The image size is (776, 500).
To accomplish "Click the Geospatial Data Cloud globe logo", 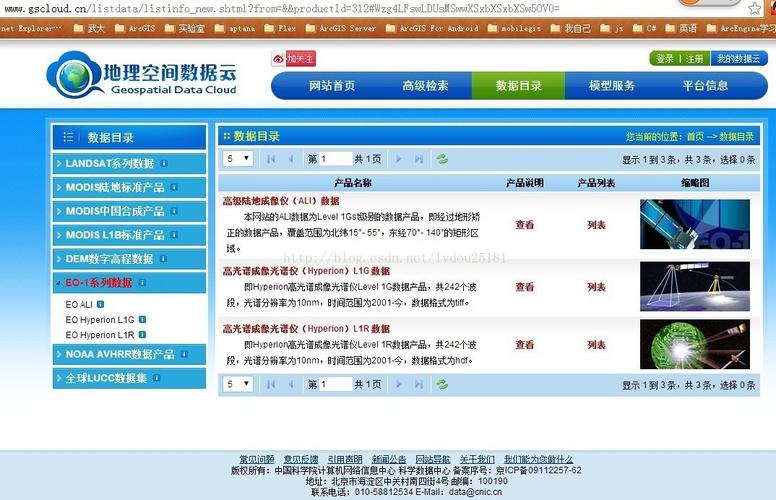I will coord(73,76).
